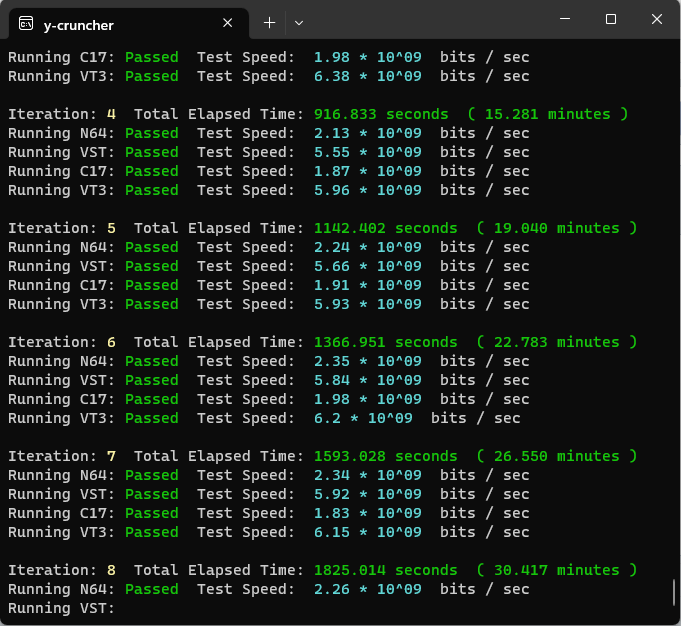
Task: Click the 30.417 minutes value
Action: click(x=555, y=570)
